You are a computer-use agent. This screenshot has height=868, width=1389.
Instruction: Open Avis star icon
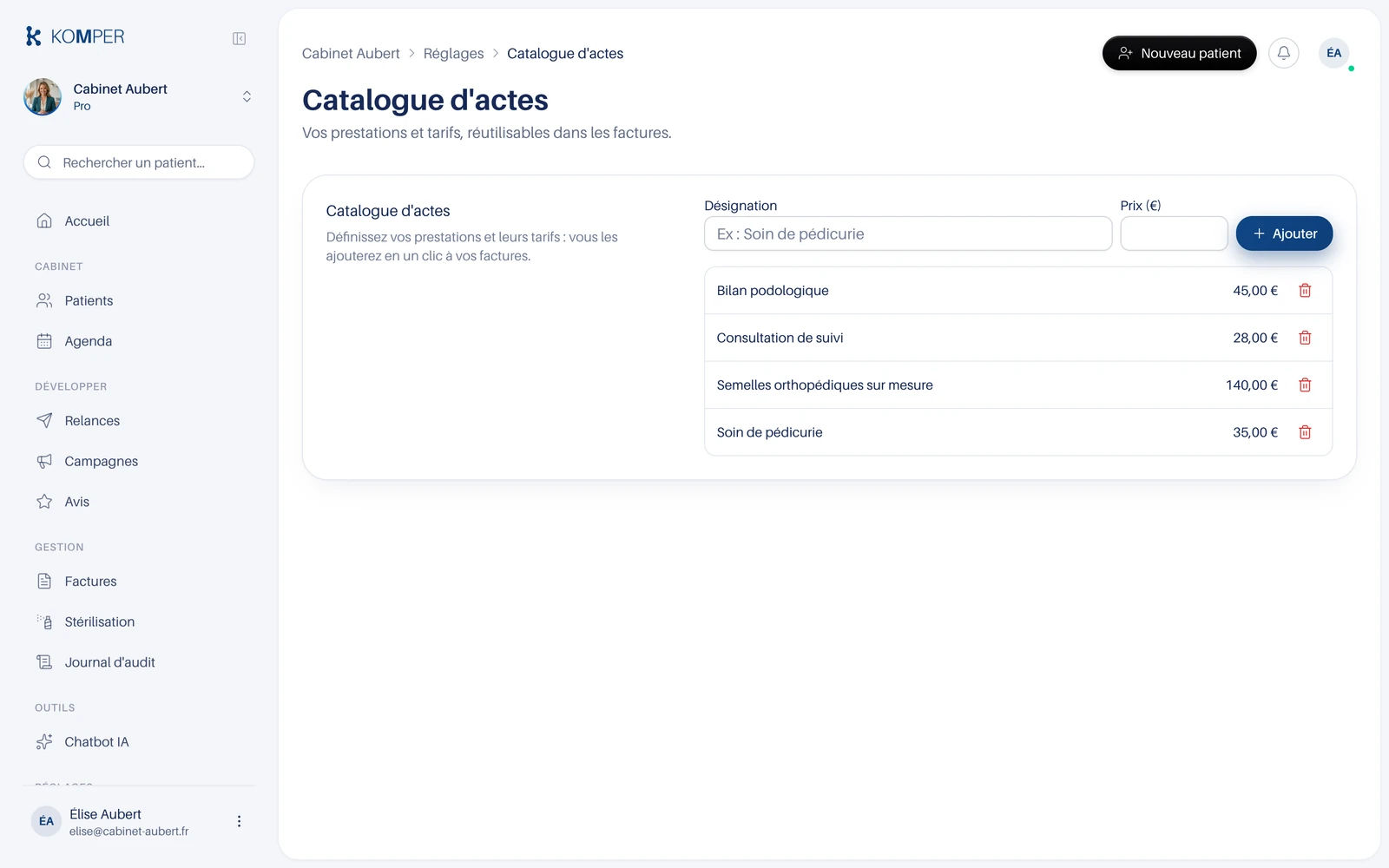(44, 502)
